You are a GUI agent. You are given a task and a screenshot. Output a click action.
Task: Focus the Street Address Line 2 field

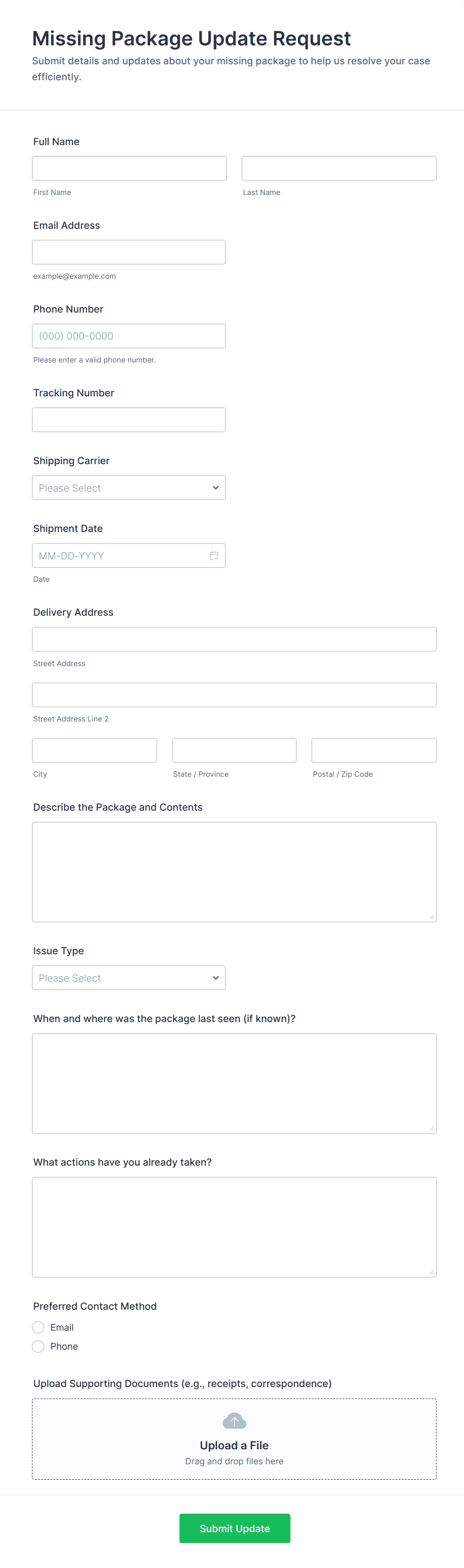pos(234,695)
